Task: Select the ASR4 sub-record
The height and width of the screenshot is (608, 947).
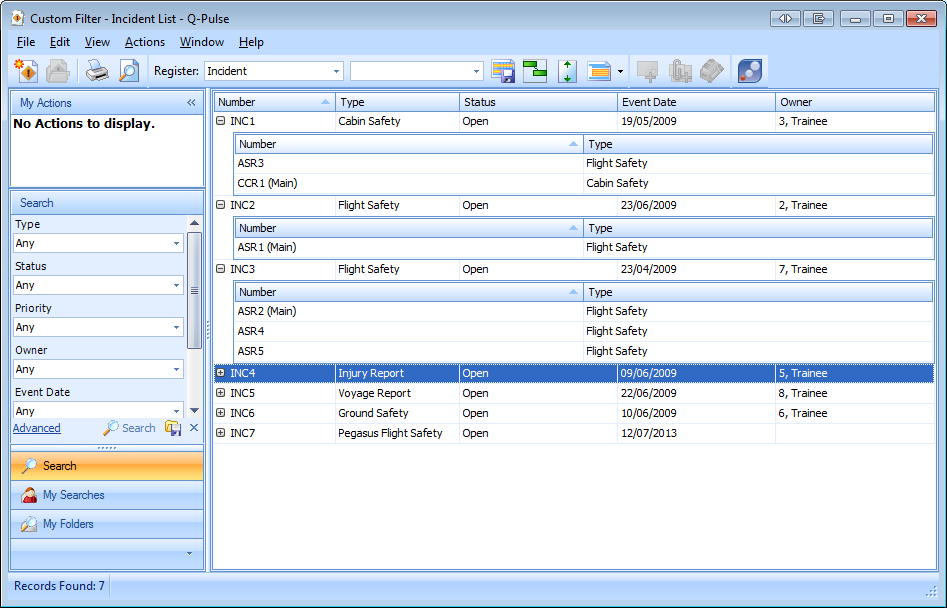Action: pos(583,331)
